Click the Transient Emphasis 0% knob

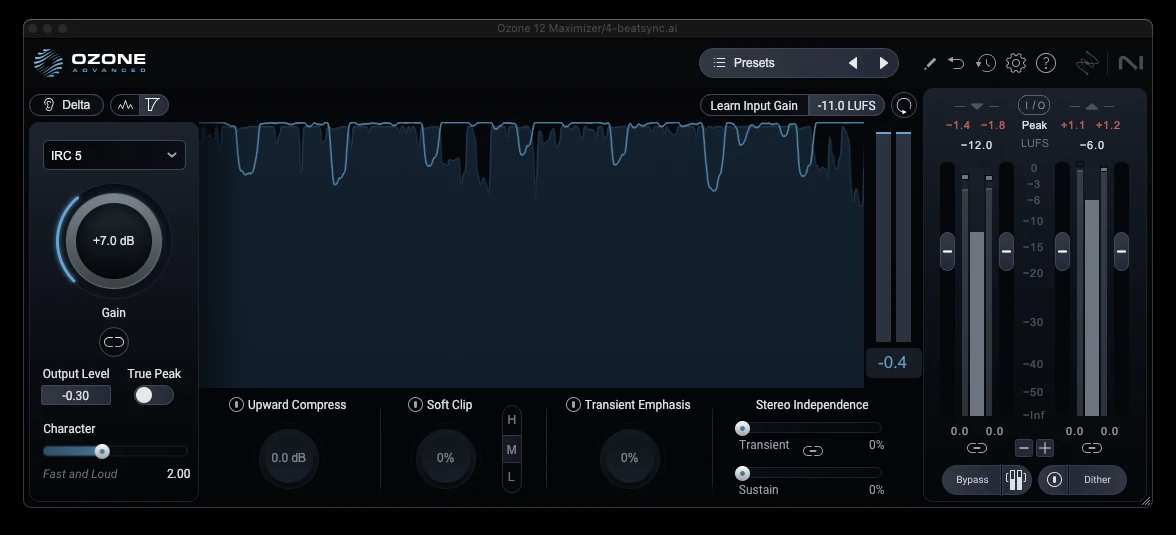tap(629, 458)
